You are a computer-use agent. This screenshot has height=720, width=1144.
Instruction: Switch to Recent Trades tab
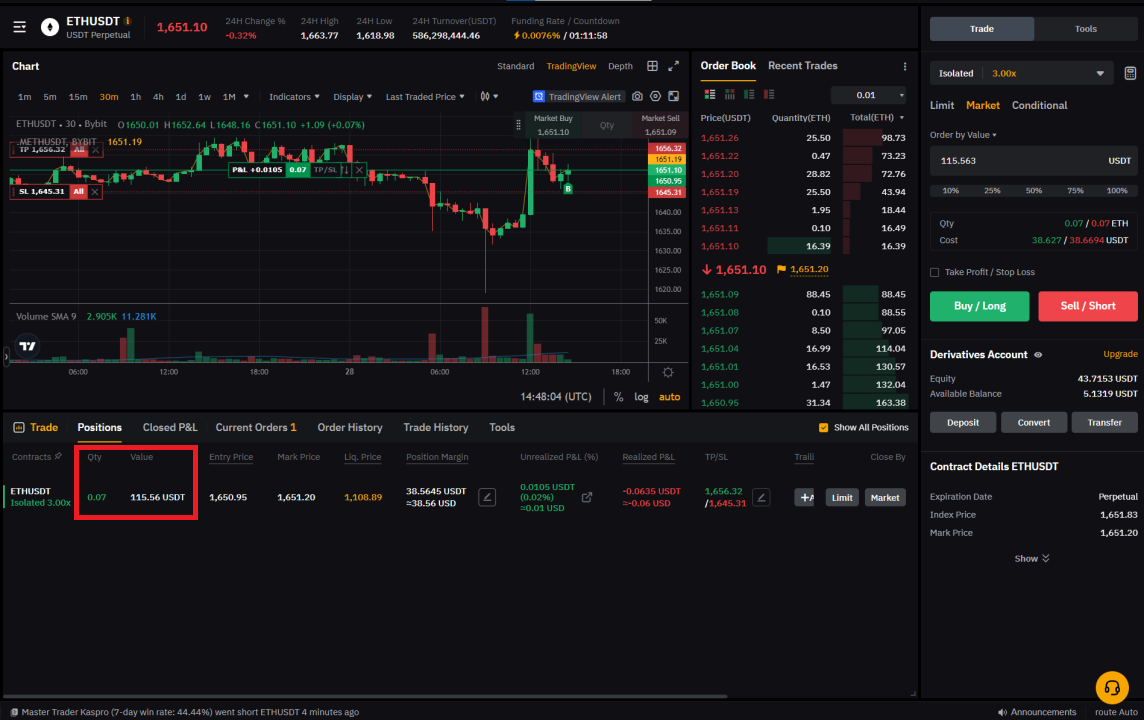click(x=803, y=66)
